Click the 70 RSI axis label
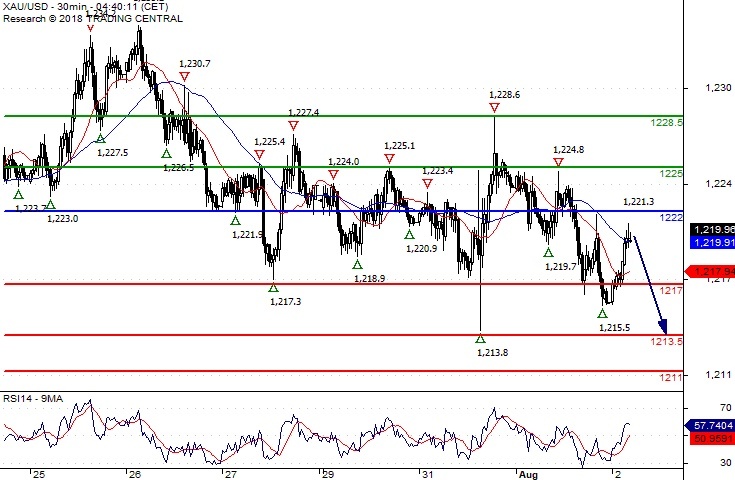This screenshot has width=735, height=480. [x=726, y=408]
